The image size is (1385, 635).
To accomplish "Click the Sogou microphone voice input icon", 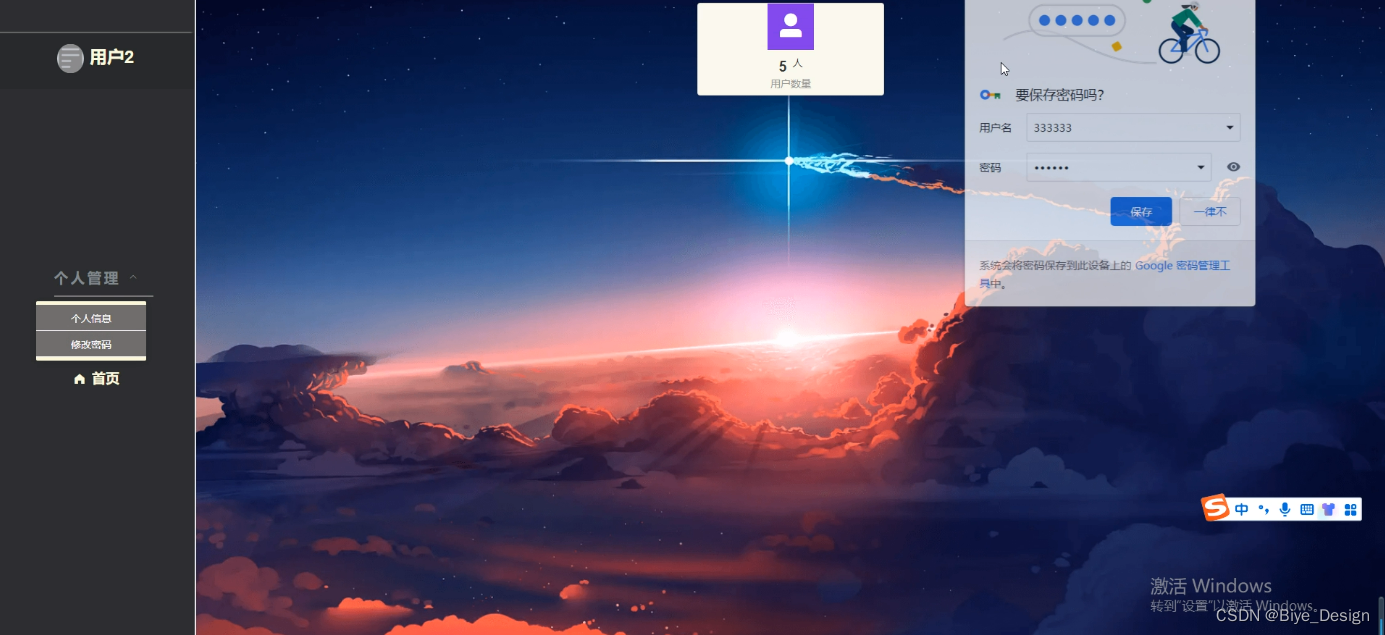I will (x=1285, y=510).
